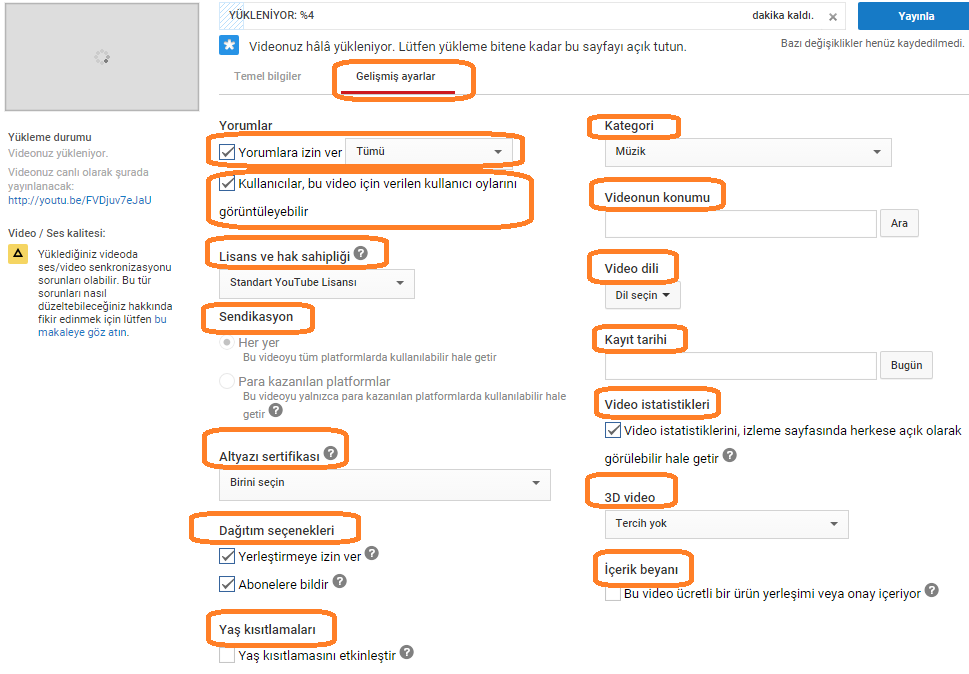Click the help icon next to Abonelere bildir

(x=339, y=581)
